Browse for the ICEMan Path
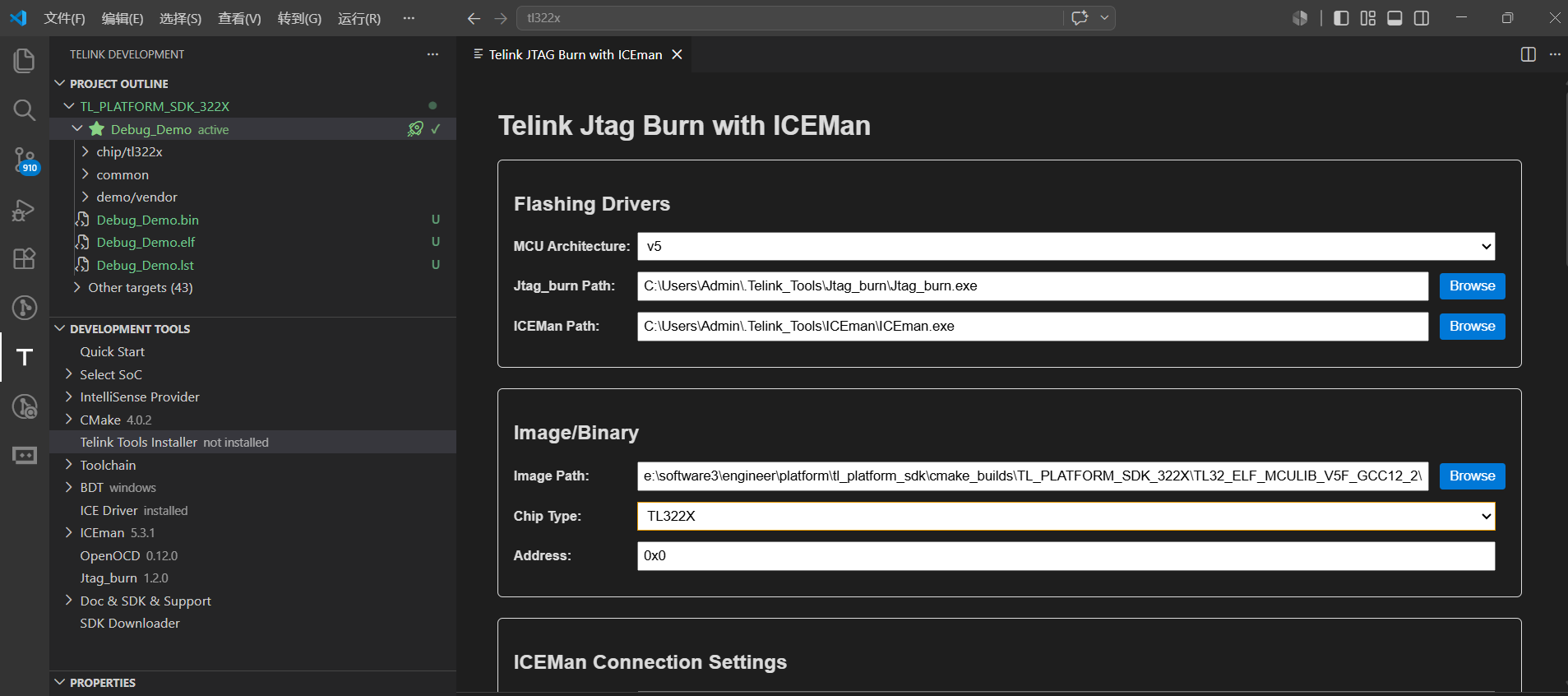This screenshot has width=1568, height=696. pyautogui.click(x=1472, y=327)
